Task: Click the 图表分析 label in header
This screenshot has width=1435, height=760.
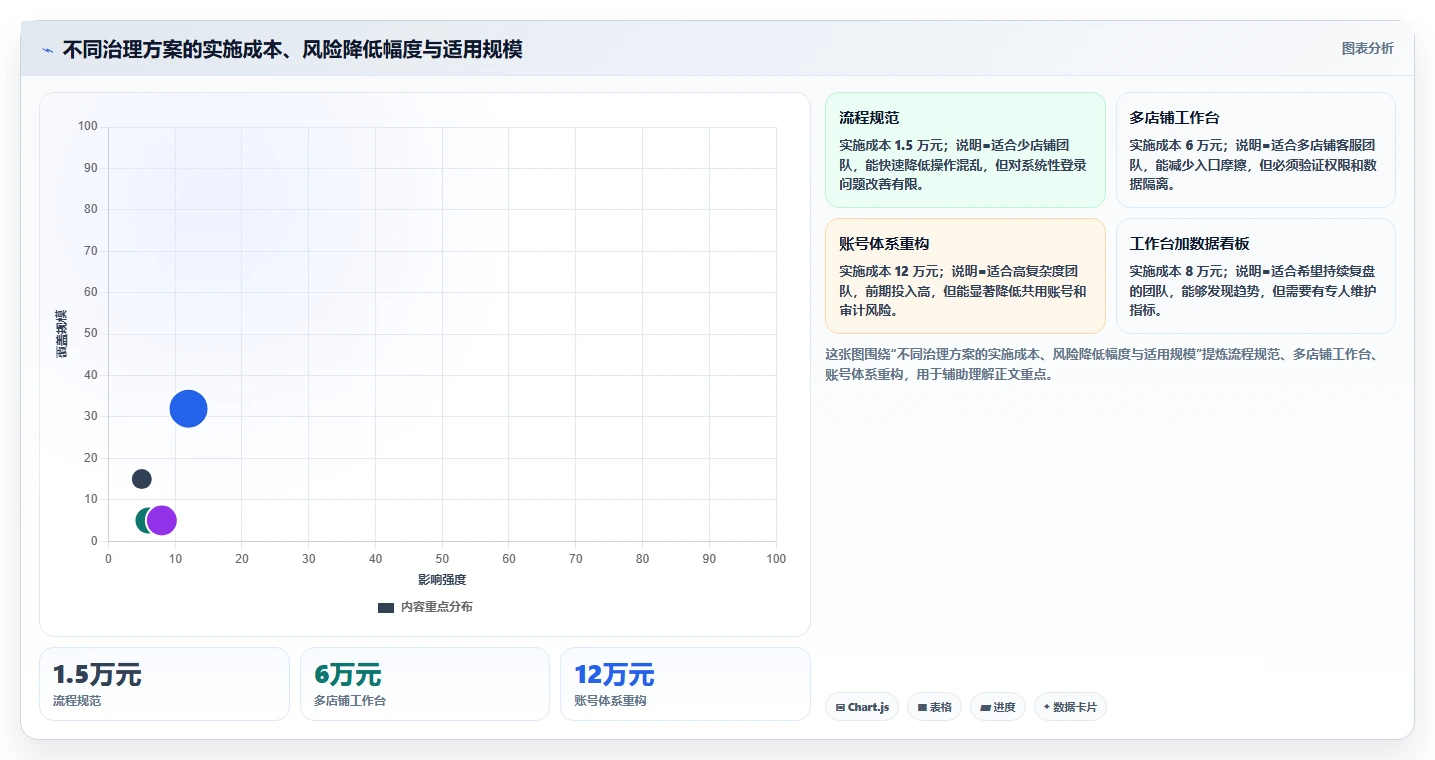Action: (1367, 48)
